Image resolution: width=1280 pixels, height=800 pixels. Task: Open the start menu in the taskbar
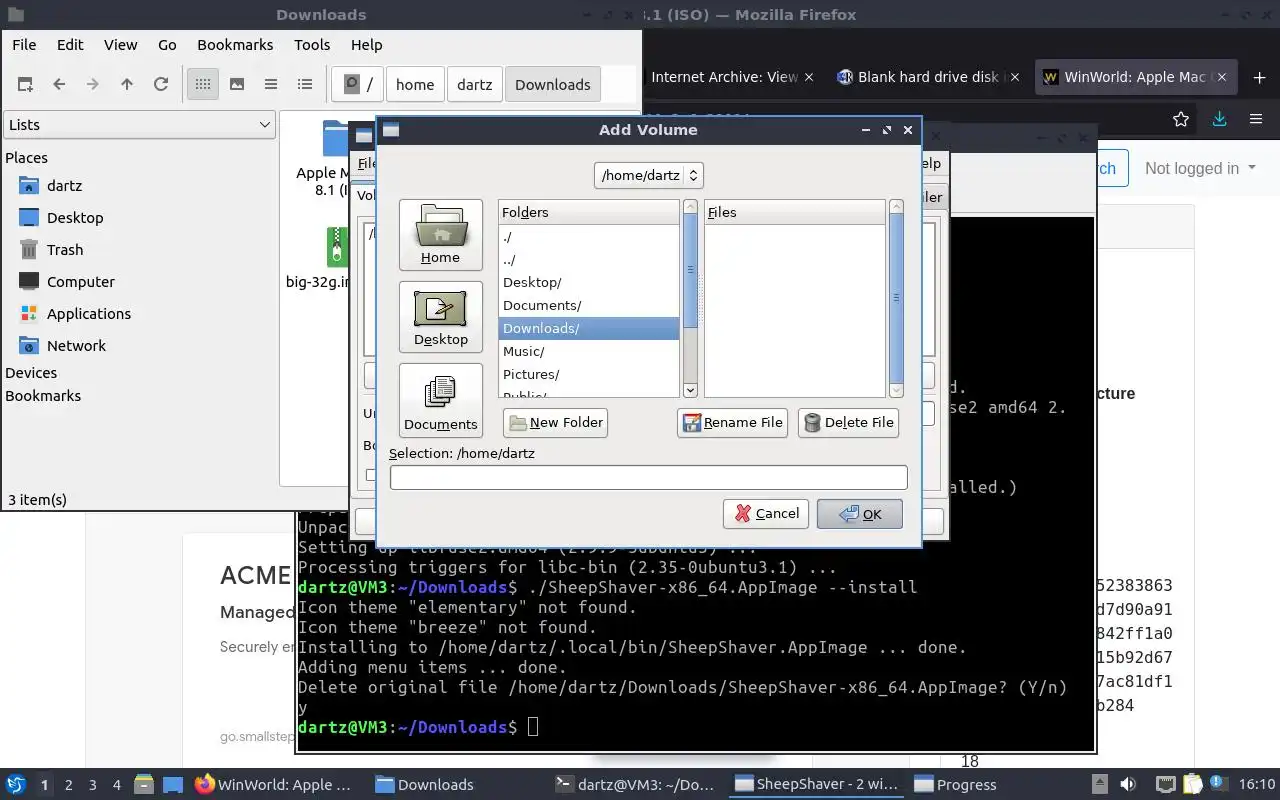(16, 785)
